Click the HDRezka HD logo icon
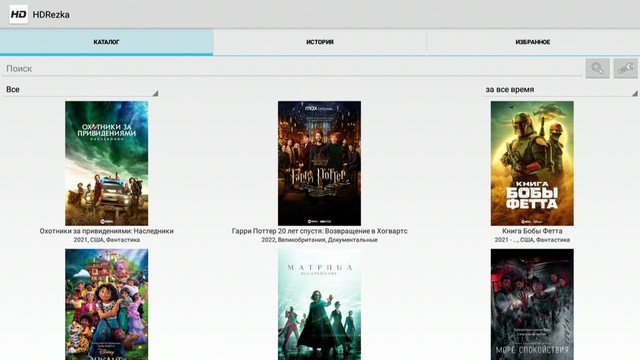The height and width of the screenshot is (360, 640). pos(18,14)
